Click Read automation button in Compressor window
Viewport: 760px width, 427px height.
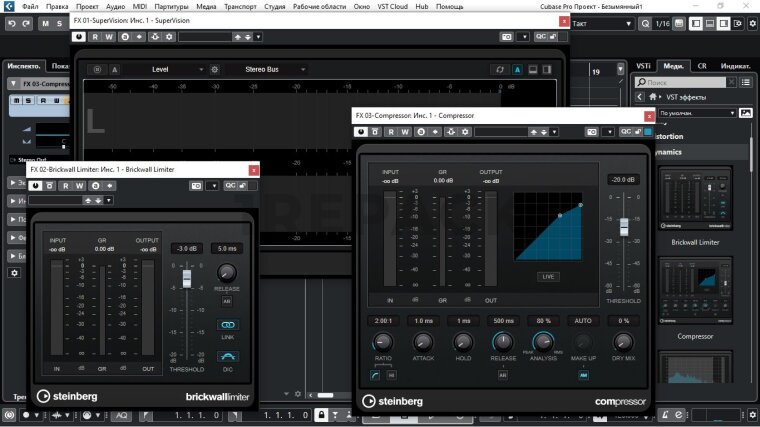(x=391, y=131)
